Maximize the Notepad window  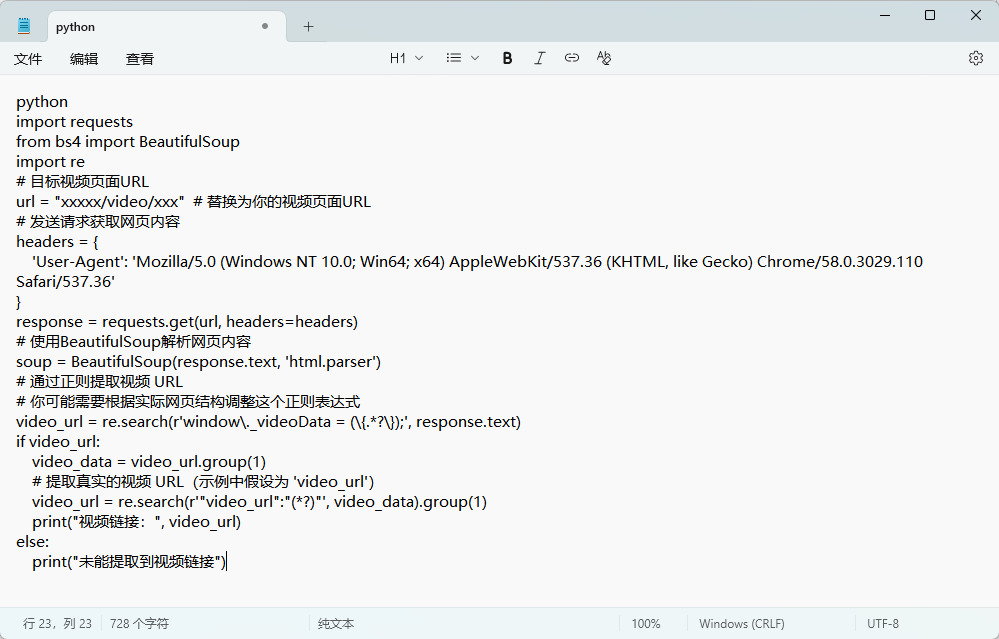coord(930,15)
